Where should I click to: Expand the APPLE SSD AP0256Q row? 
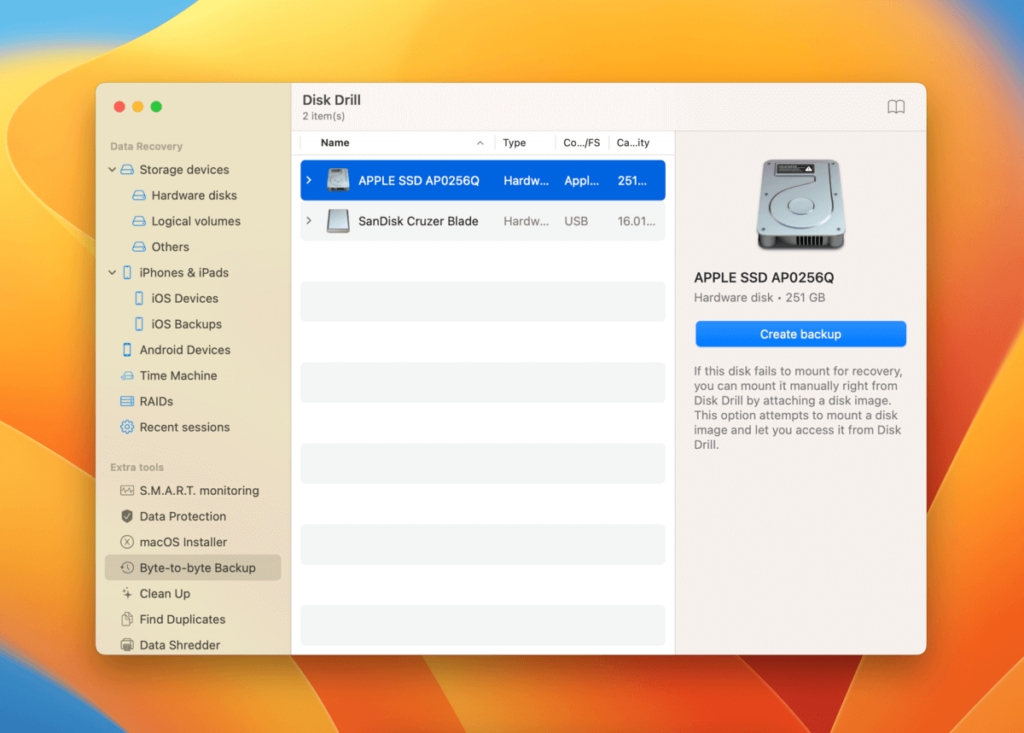pos(309,181)
